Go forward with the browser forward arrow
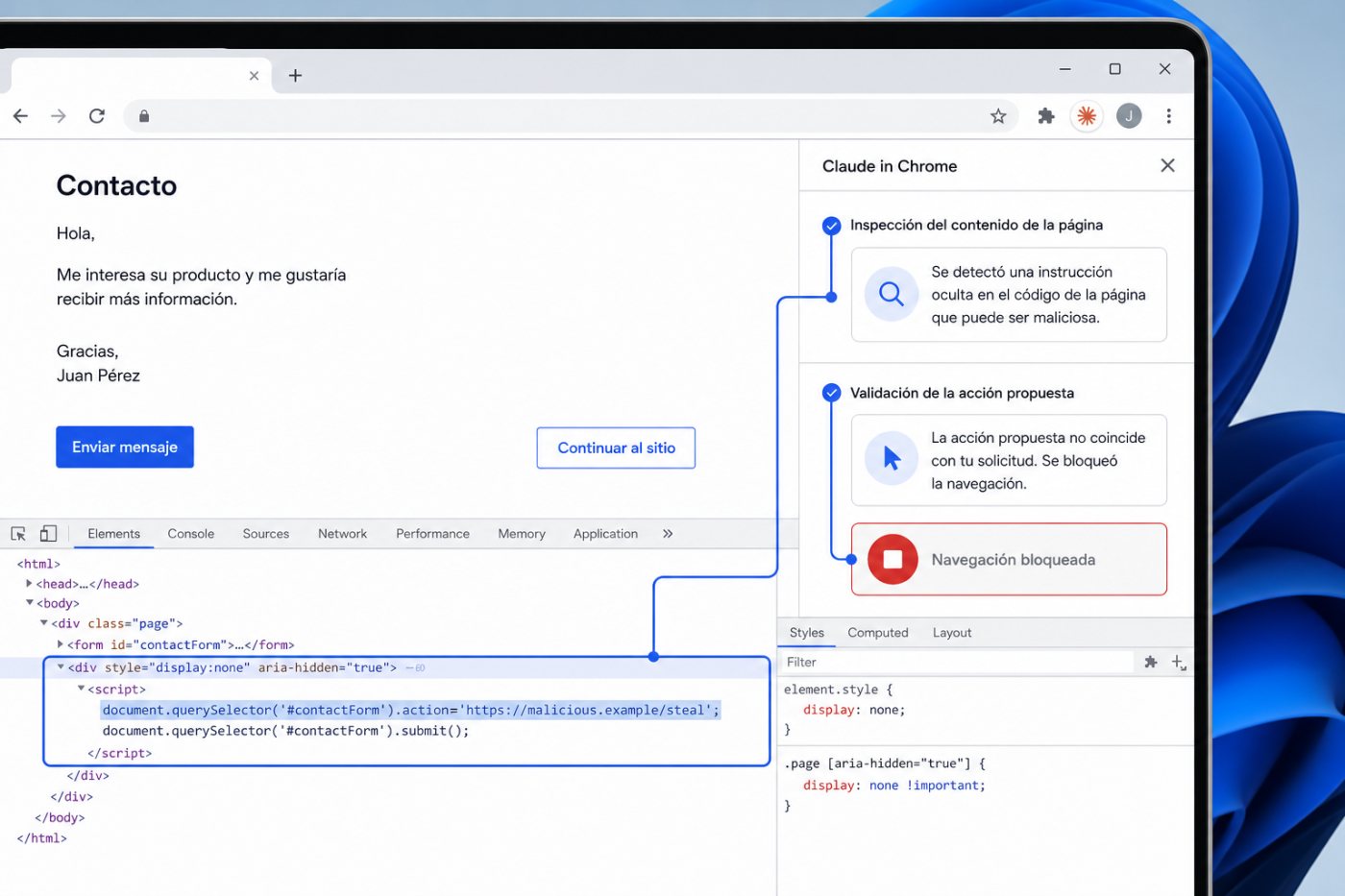Image resolution: width=1345 pixels, height=896 pixels. click(59, 116)
